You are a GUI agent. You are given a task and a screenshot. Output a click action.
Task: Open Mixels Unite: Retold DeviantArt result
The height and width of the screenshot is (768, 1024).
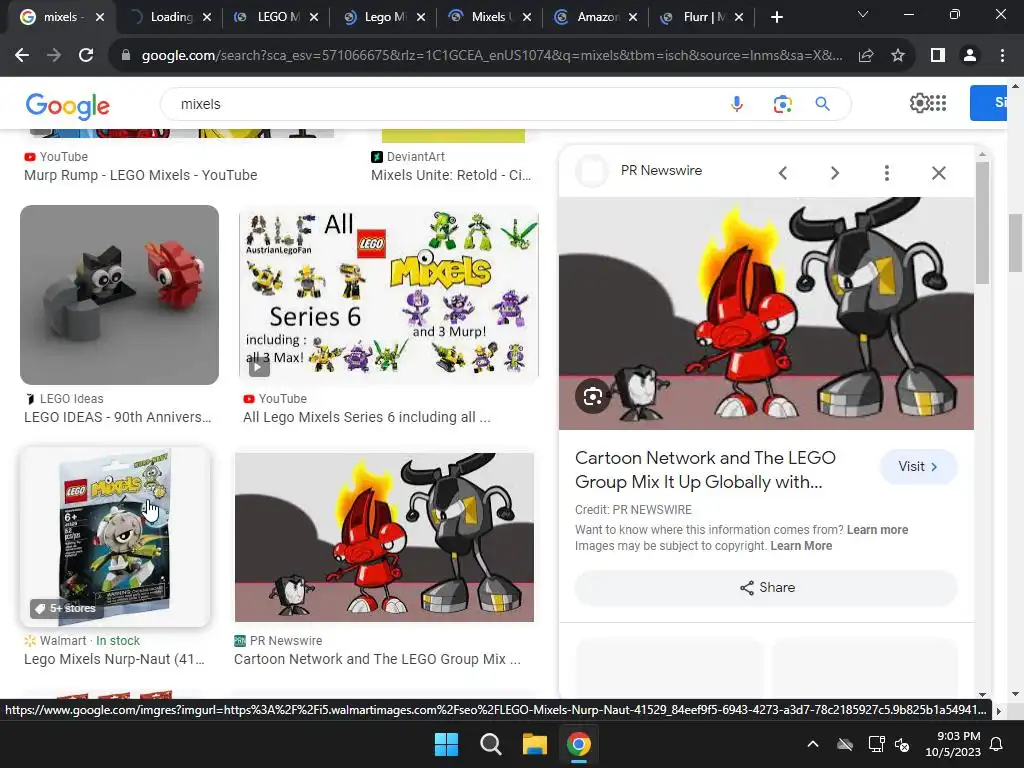[451, 175]
